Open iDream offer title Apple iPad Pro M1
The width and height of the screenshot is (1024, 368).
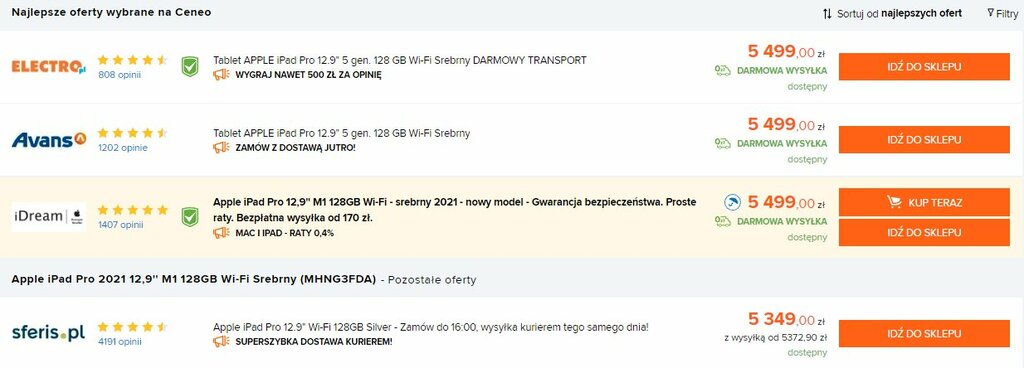(455, 209)
